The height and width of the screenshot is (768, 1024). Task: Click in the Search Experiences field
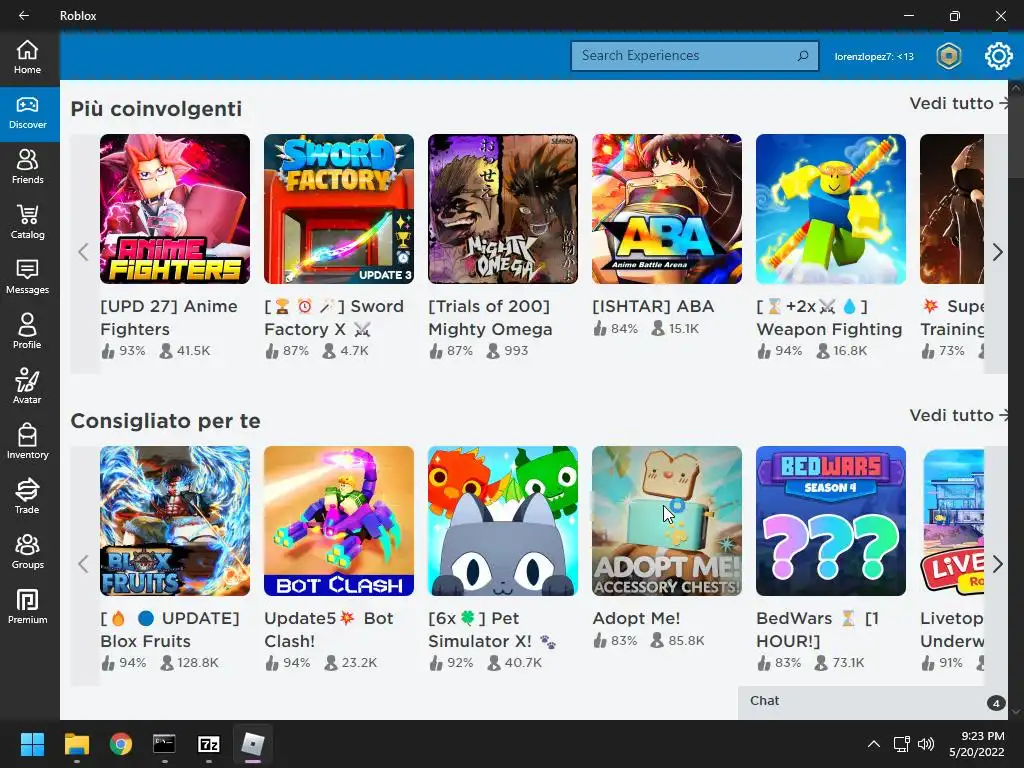tap(695, 56)
